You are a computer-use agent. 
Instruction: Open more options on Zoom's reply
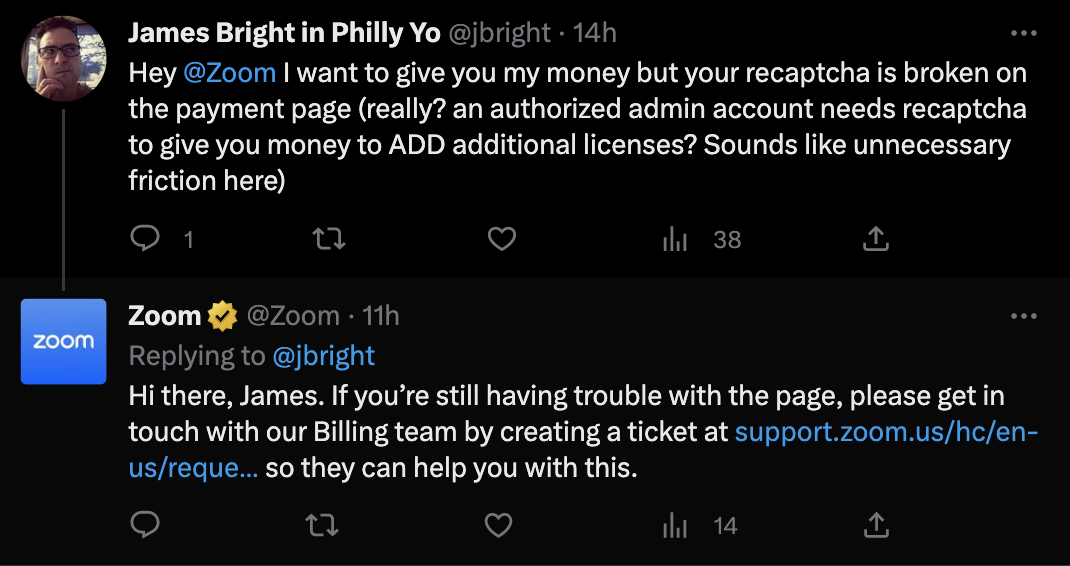(1024, 317)
